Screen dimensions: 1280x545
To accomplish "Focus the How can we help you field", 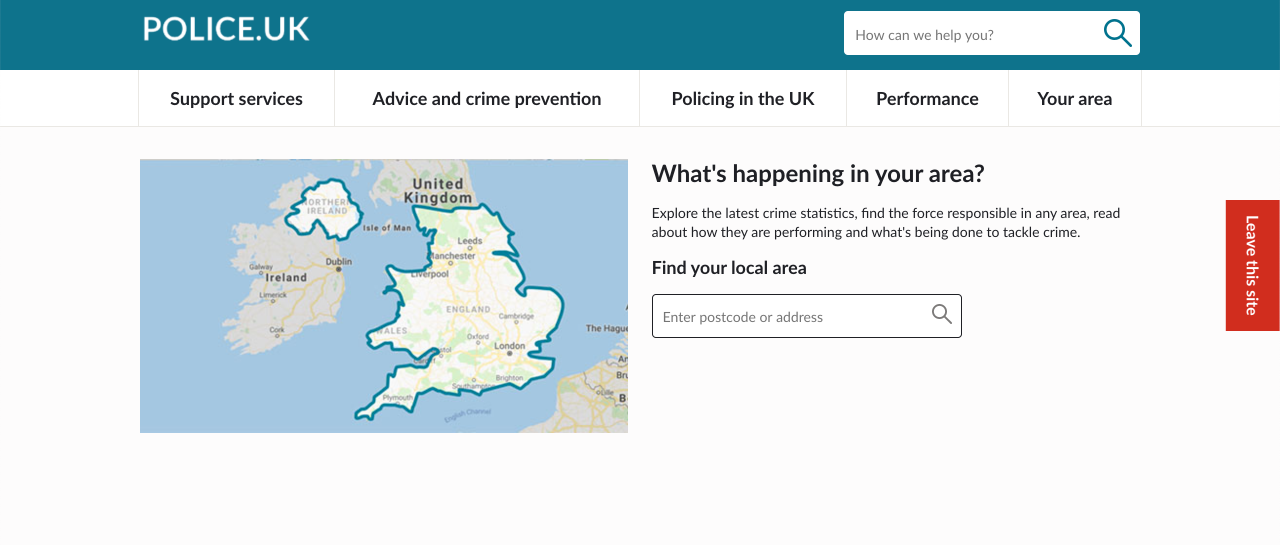I will (x=970, y=35).
